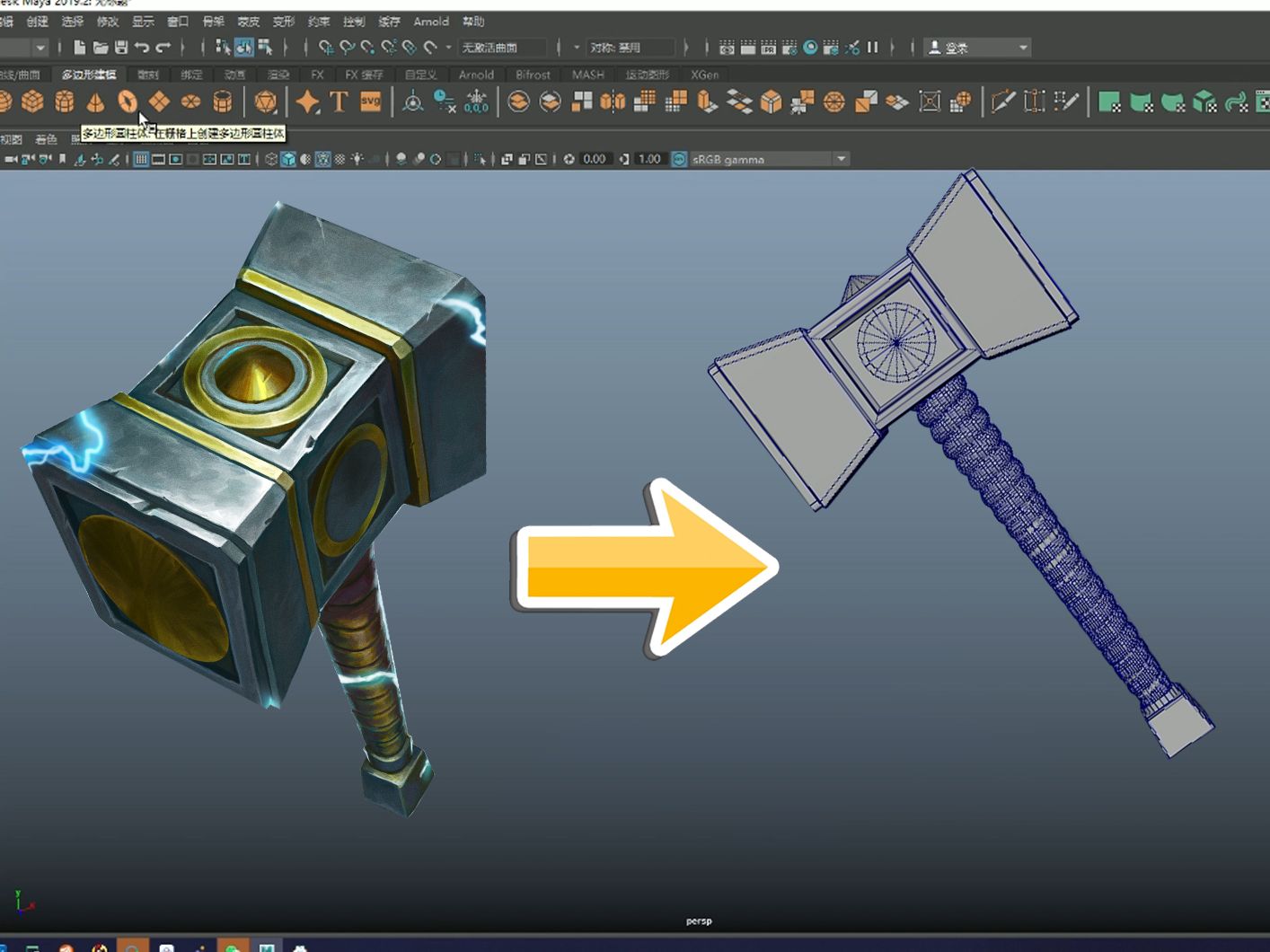Open the account login dropdown
The height and width of the screenshot is (952, 1270).
point(977,48)
